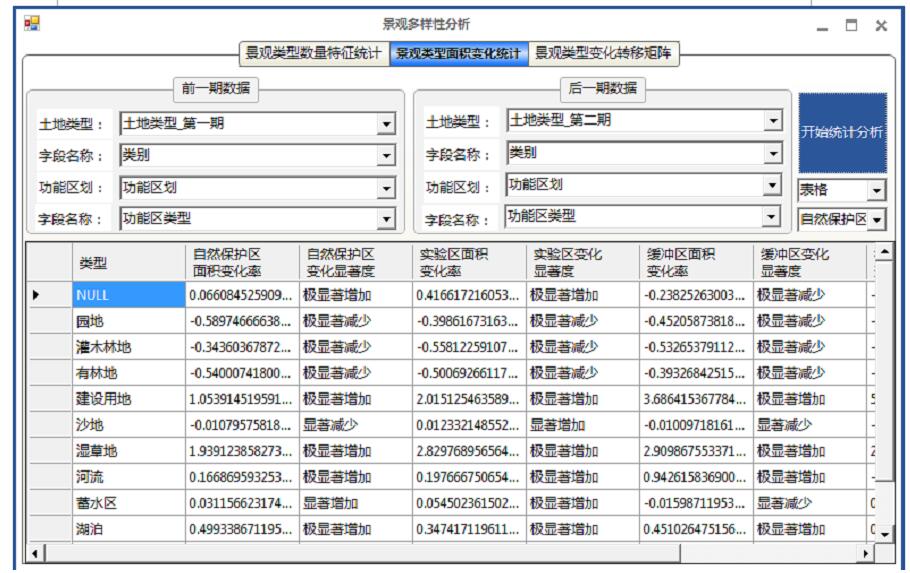
Task: Click the horizontal scrollbar right arrow
Action: click(866, 553)
